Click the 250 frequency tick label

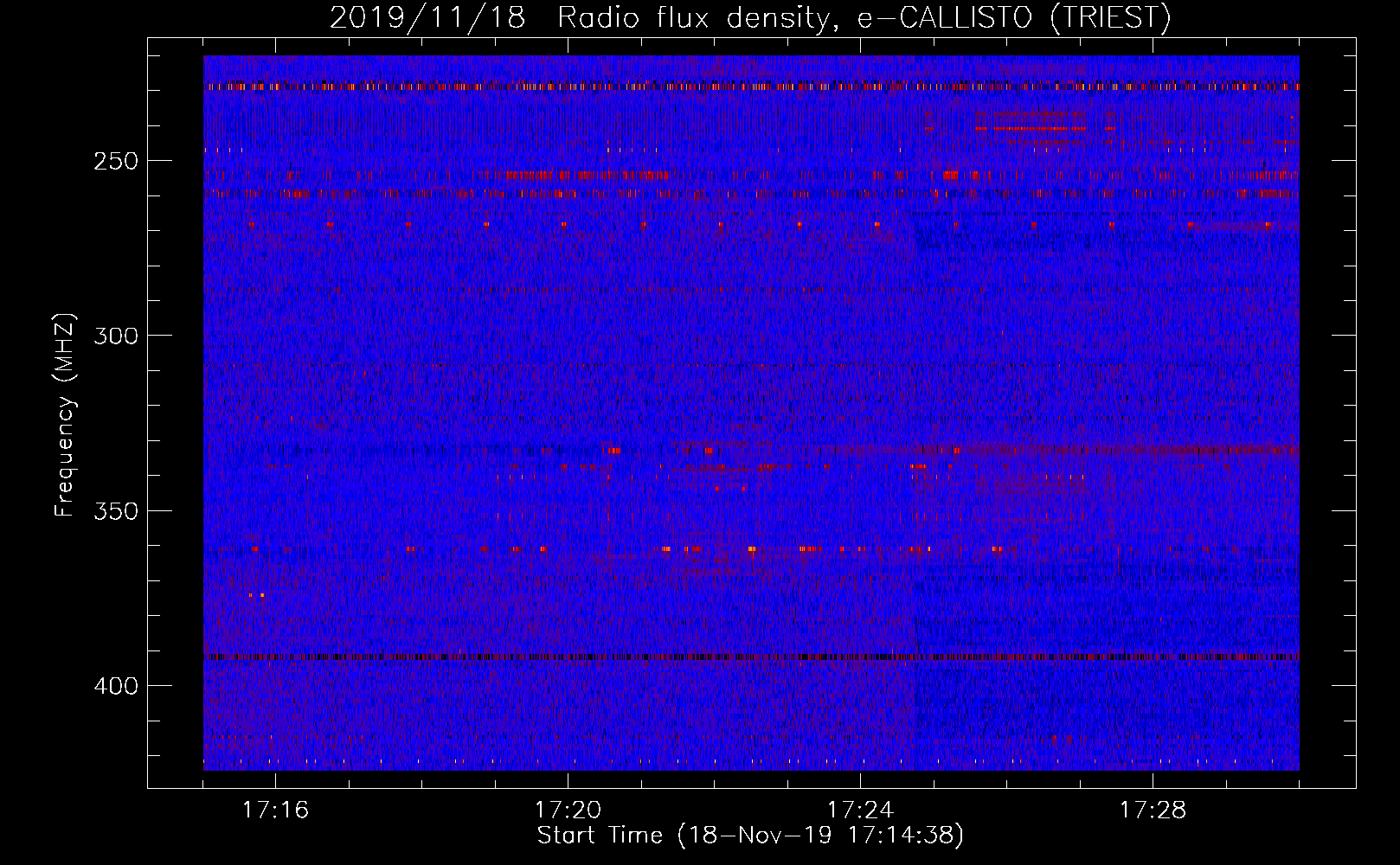(116, 161)
